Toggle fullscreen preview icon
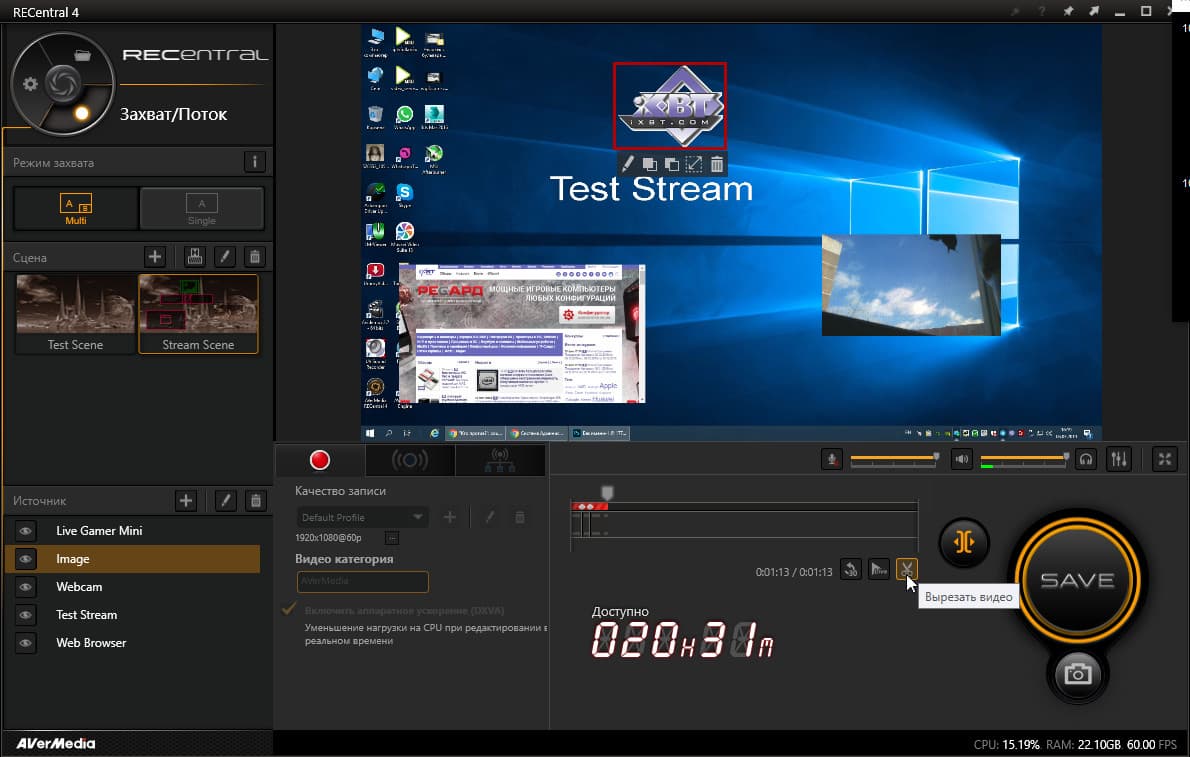This screenshot has height=757, width=1190. [1164, 459]
